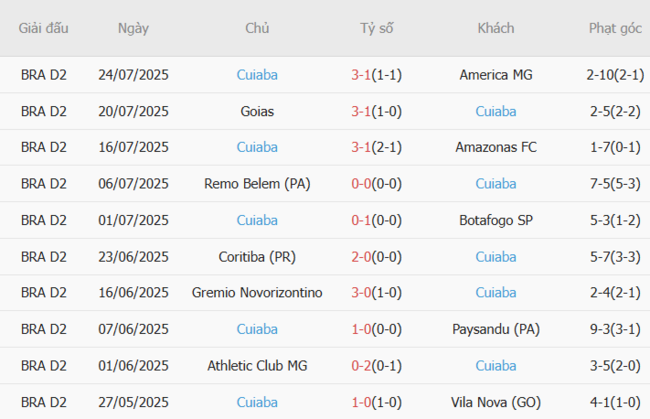
Task: Click the 2-0(0-0) score result
Action: 377,257
